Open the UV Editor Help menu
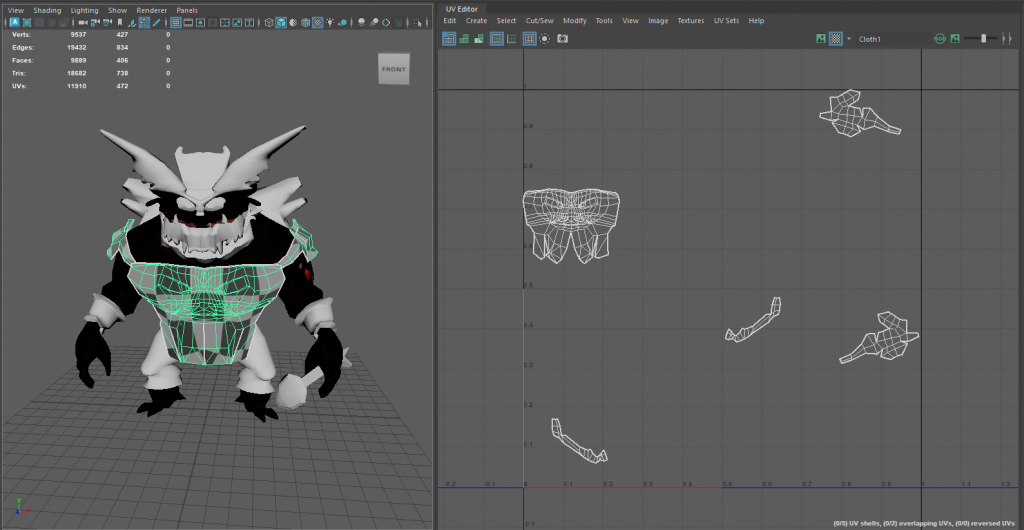1024x530 pixels. pyautogui.click(x=756, y=21)
